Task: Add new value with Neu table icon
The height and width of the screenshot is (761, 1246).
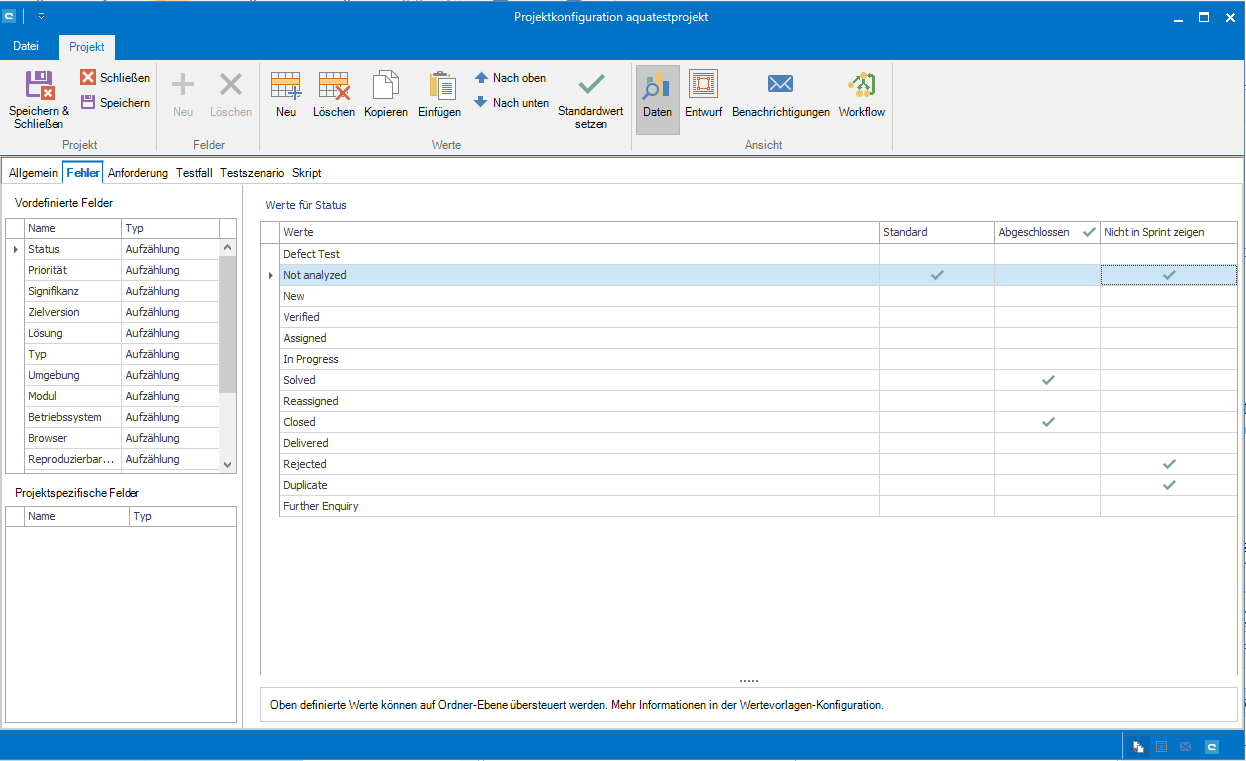Action: tap(286, 87)
